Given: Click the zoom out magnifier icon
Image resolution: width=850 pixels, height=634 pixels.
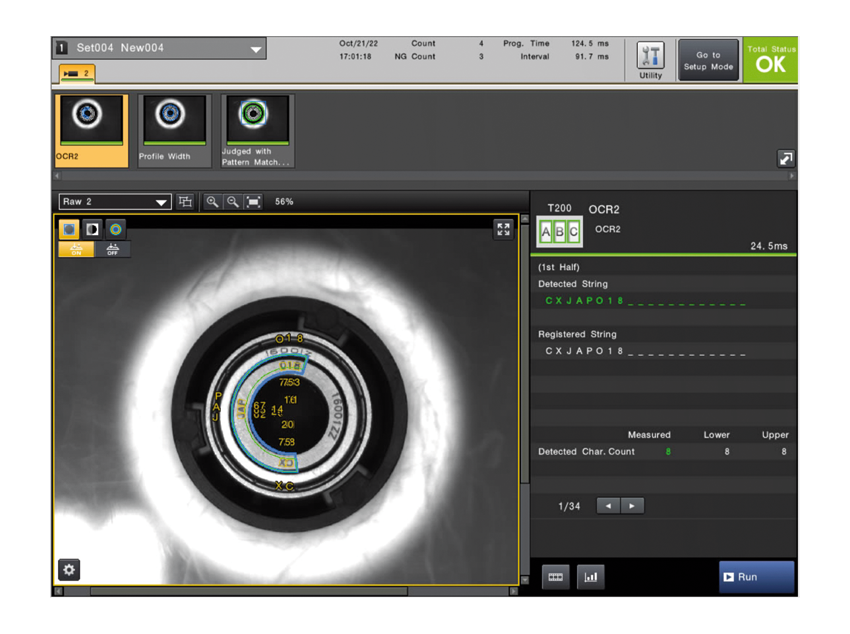Looking at the screenshot, I should (x=233, y=202).
